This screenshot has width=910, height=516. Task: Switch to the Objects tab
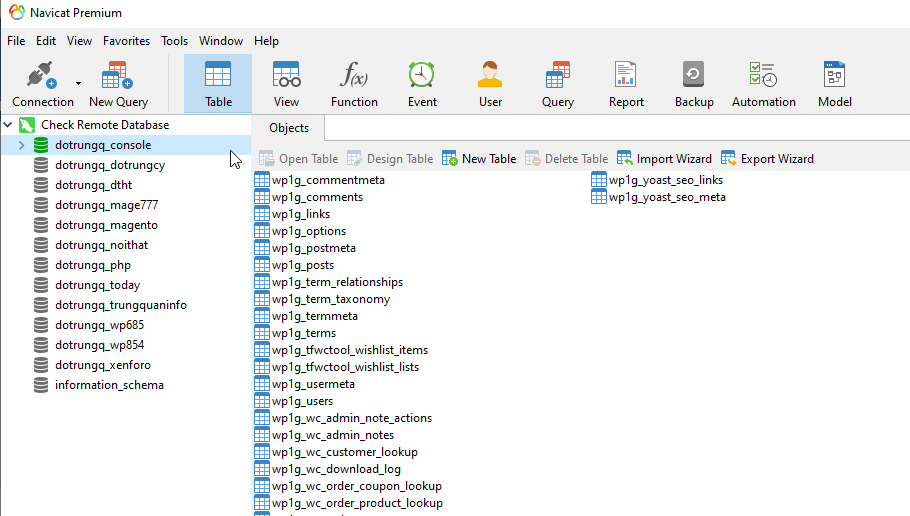tap(289, 128)
